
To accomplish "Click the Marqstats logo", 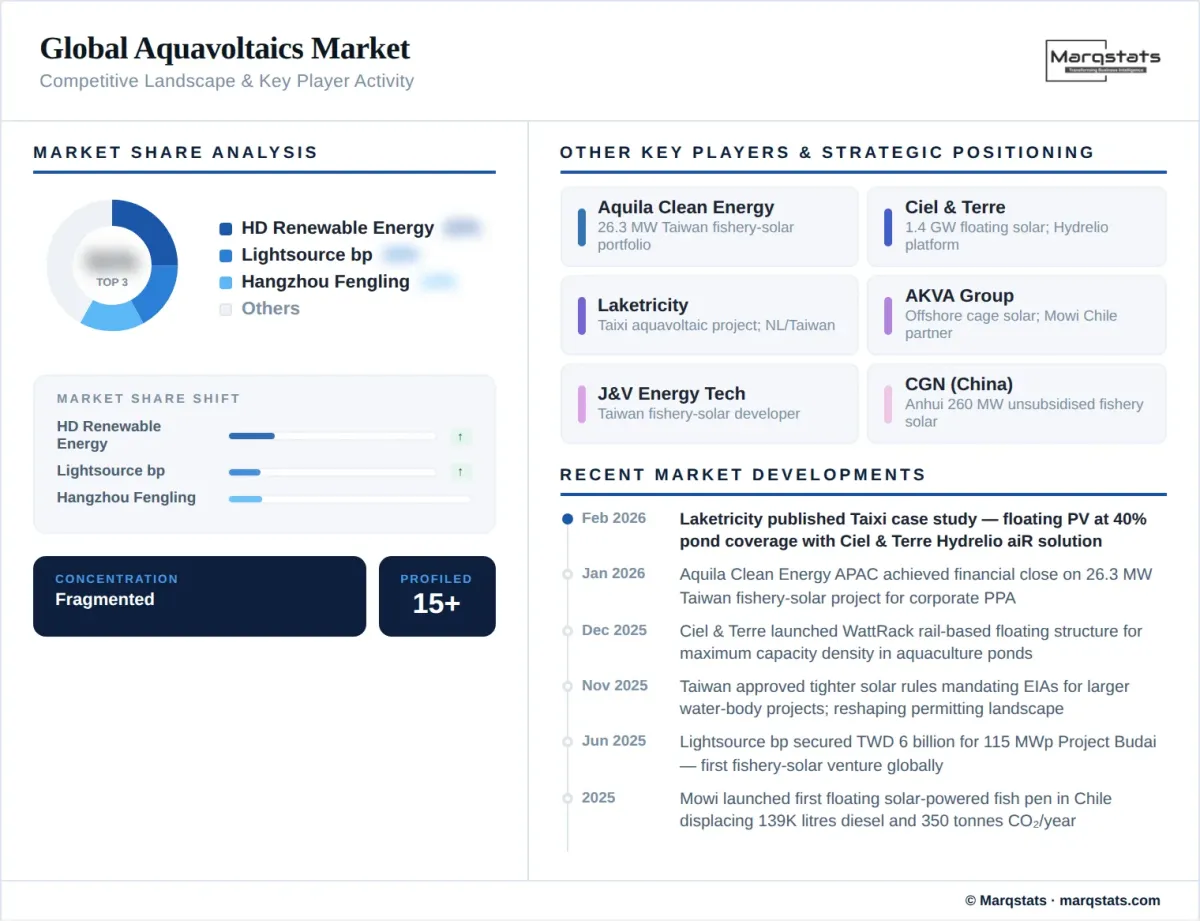I will click(1105, 61).
